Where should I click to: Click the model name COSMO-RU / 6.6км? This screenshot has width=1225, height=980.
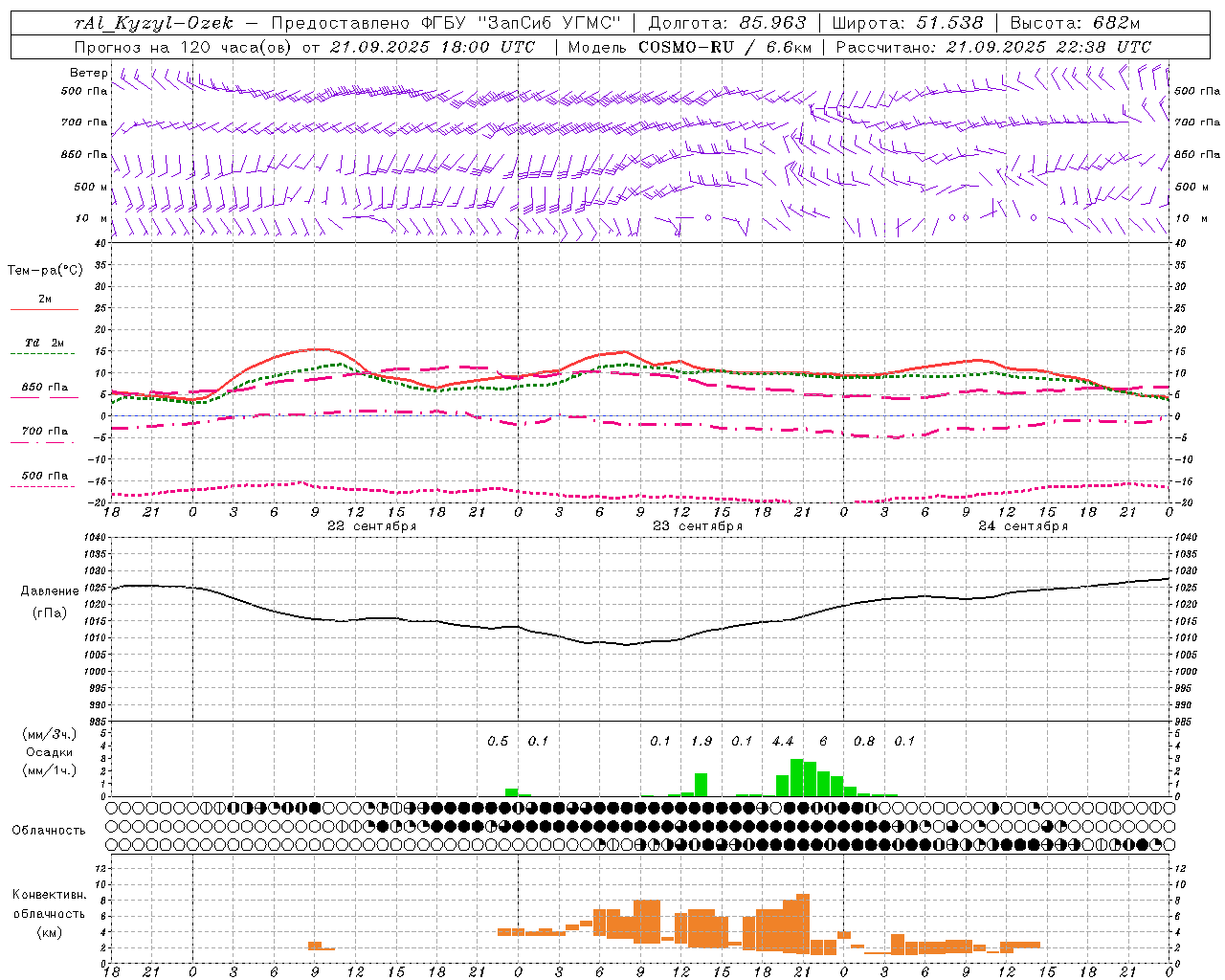pos(724,47)
